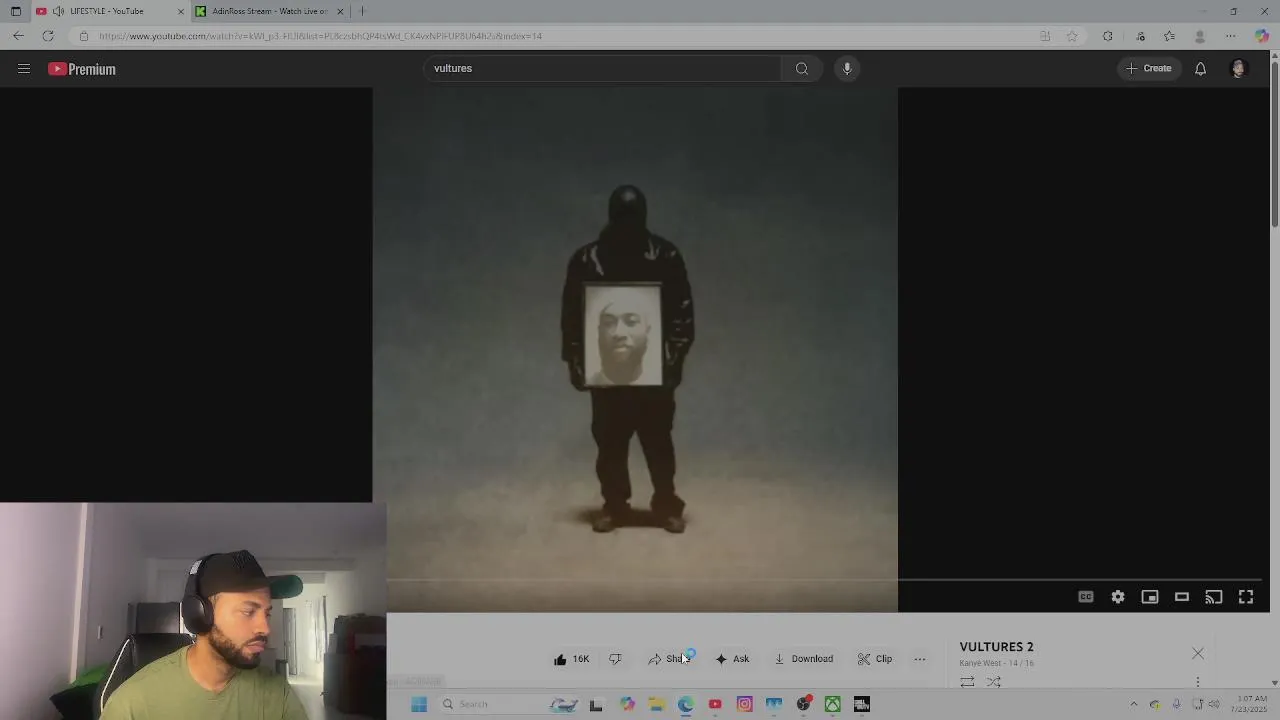Image resolution: width=1280 pixels, height=720 pixels.
Task: Open the taskbar clock and date
Action: pos(1252,704)
